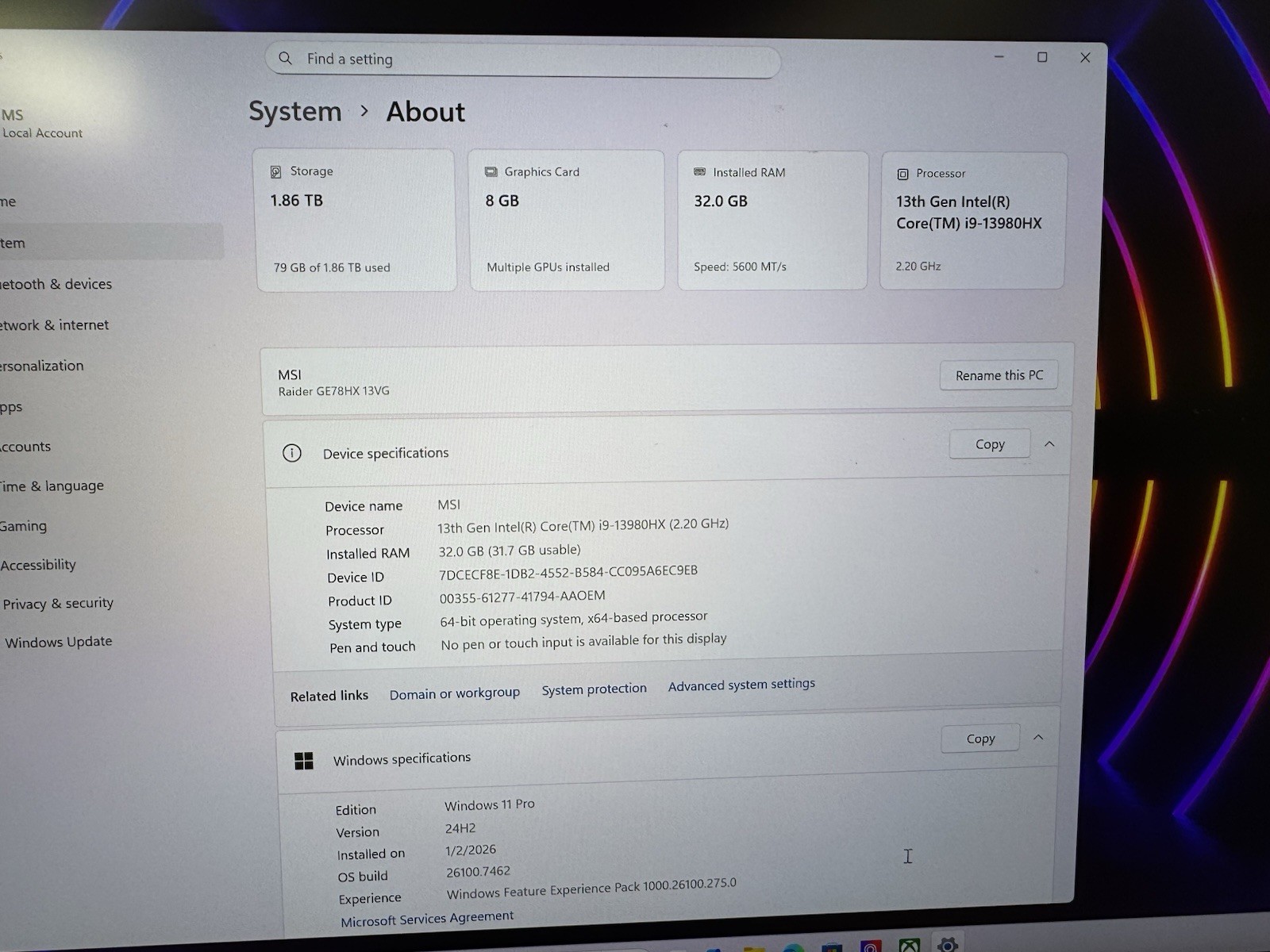Click the Multiple GPUs installed text
The height and width of the screenshot is (952, 1270).
click(548, 267)
